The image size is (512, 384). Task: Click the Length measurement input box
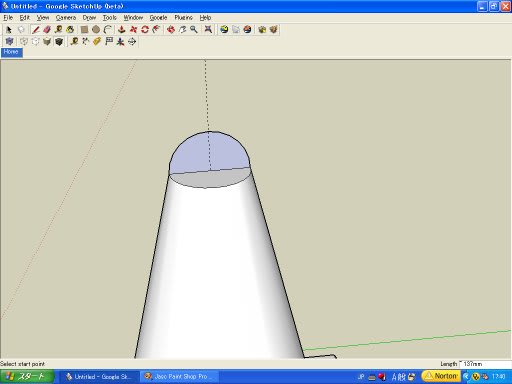tap(485, 364)
